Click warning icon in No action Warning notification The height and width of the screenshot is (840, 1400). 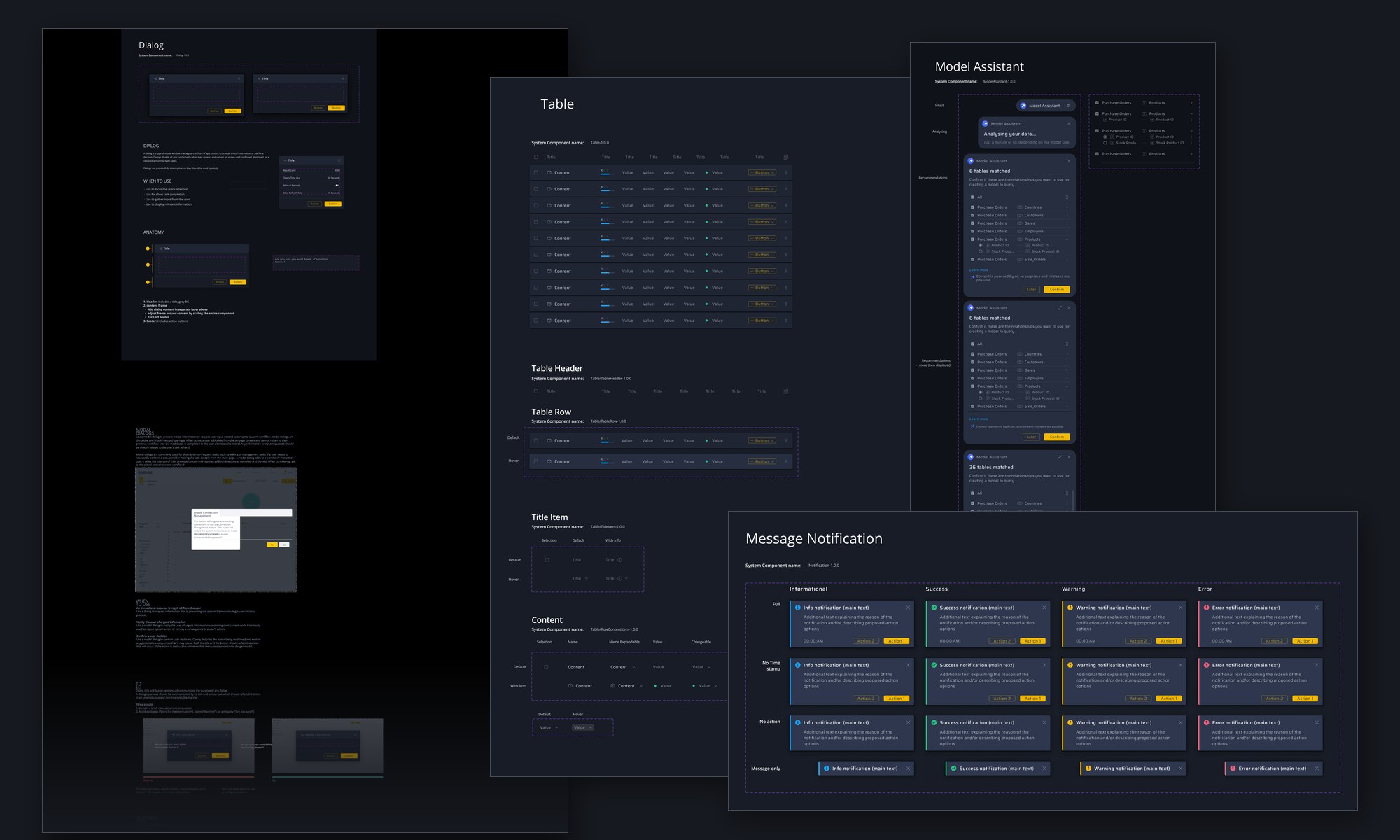1070,722
